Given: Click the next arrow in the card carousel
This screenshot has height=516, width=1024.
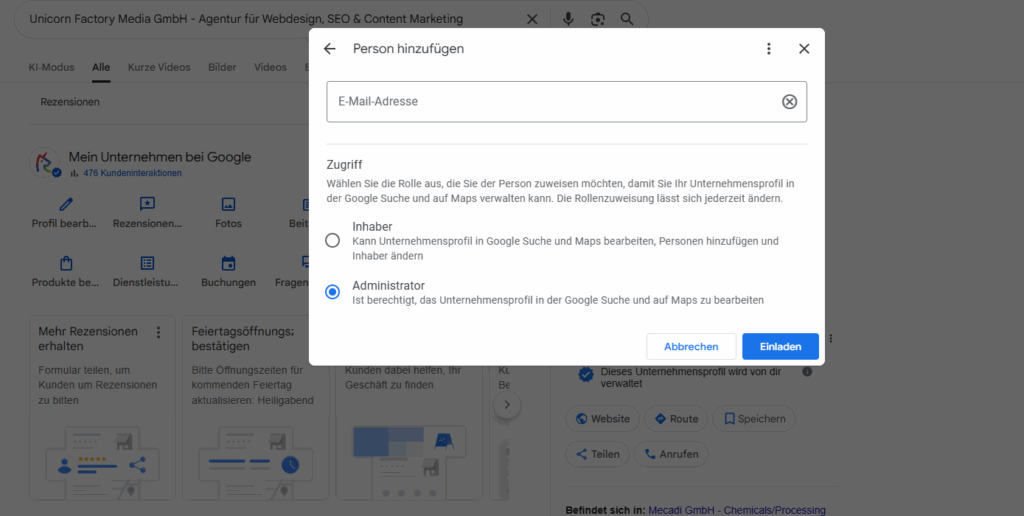Looking at the screenshot, I should (507, 405).
